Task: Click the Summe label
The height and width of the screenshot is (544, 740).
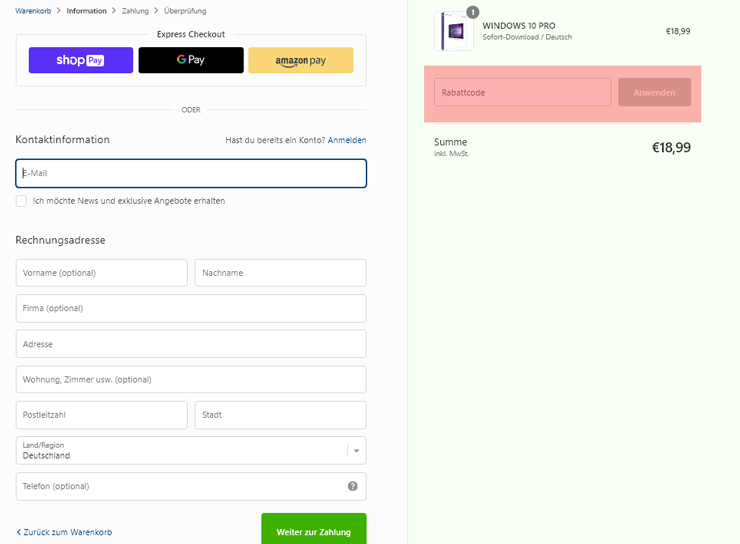Action: tap(450, 142)
